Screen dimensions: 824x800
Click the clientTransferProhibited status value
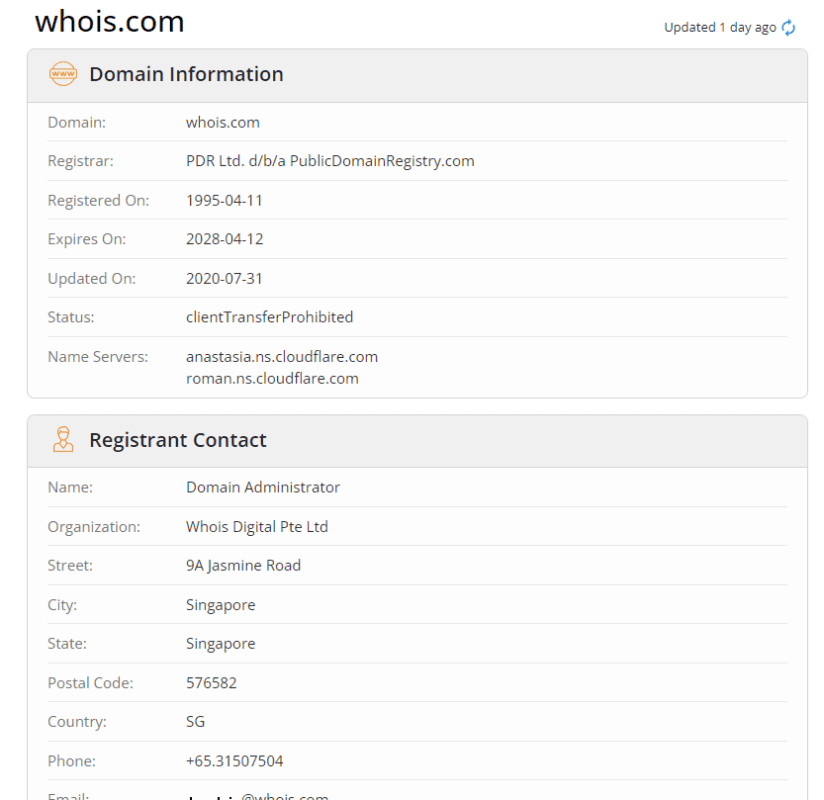(x=269, y=317)
